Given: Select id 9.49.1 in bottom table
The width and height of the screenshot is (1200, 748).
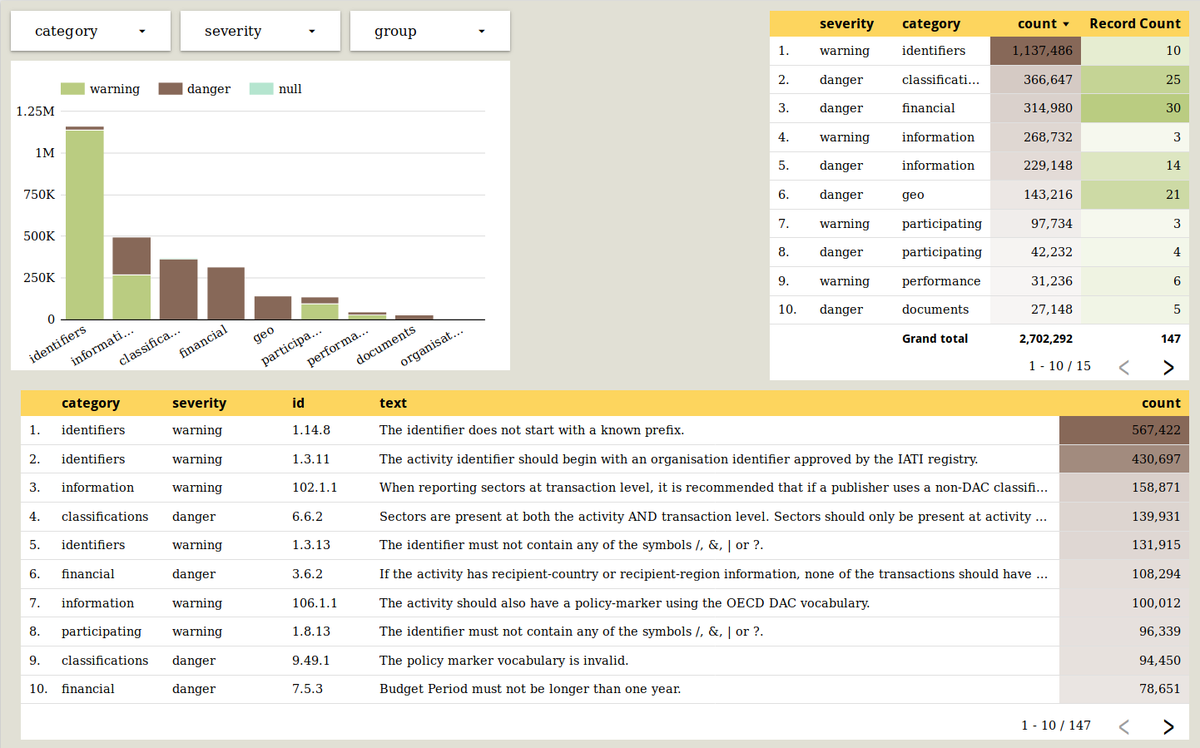Looking at the screenshot, I should [311, 661].
